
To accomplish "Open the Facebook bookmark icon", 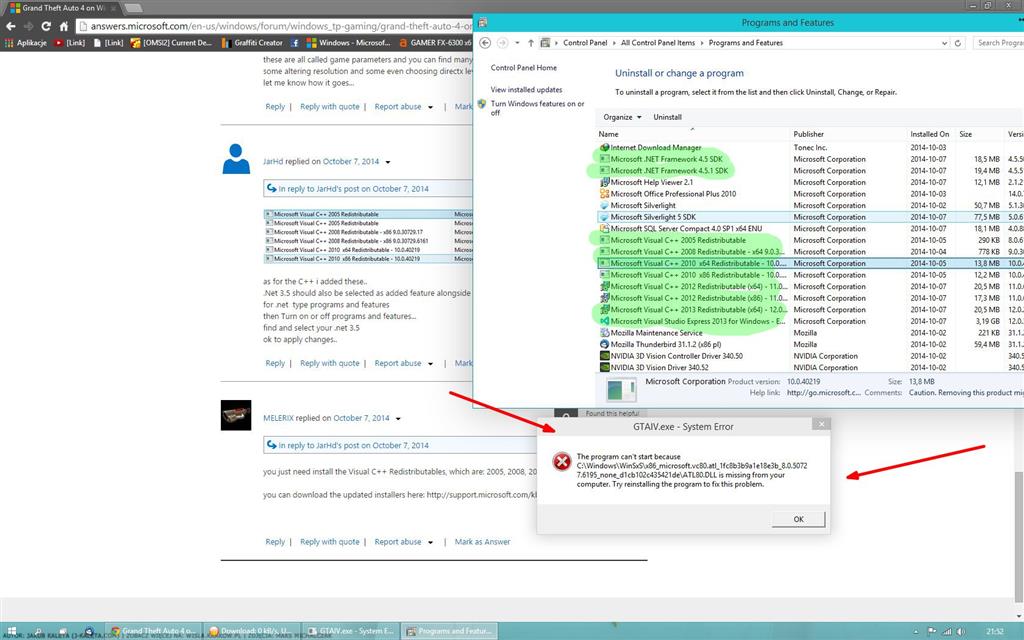I will pyautogui.click(x=295, y=42).
